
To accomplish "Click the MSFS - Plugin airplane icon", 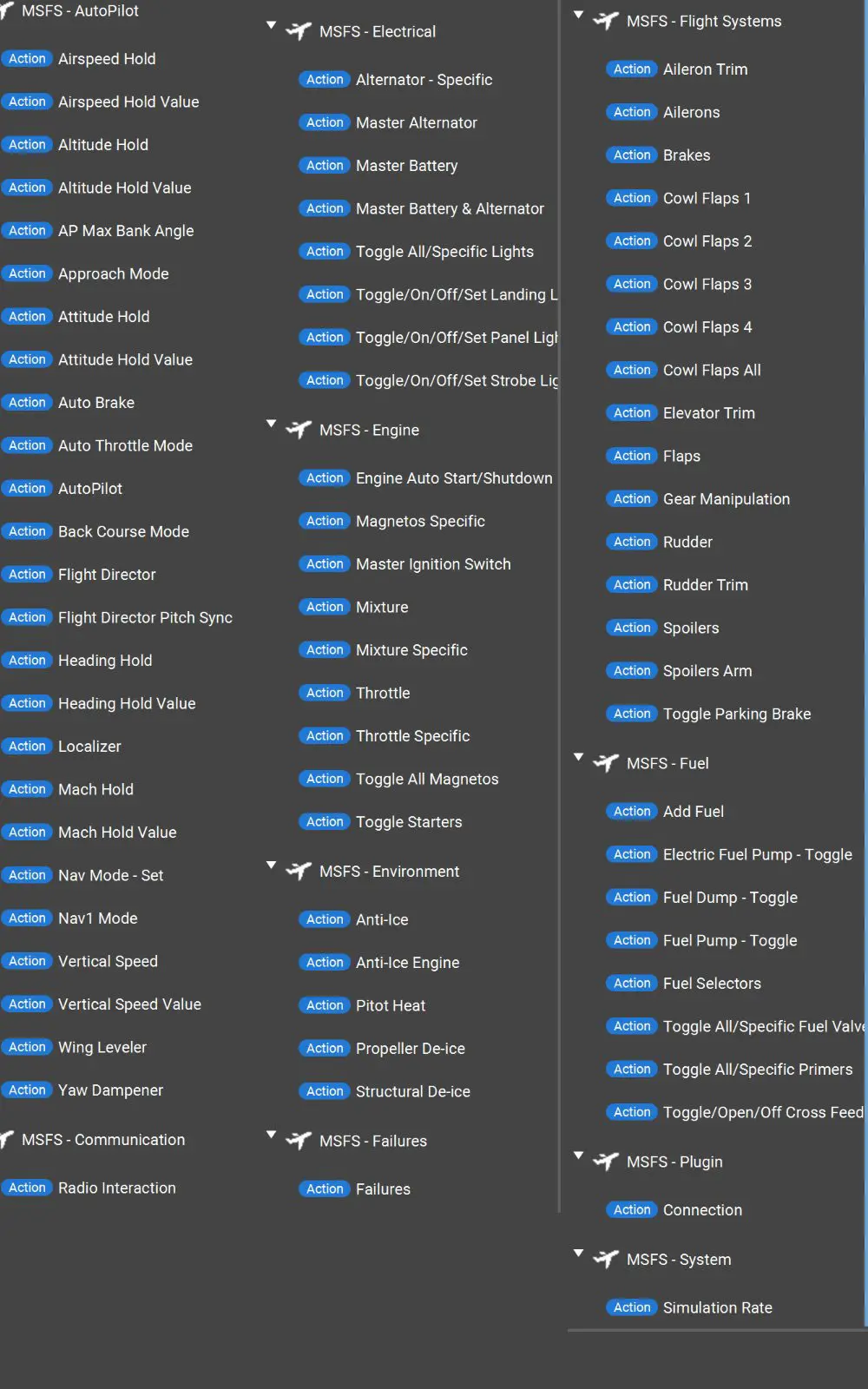I will point(606,1162).
